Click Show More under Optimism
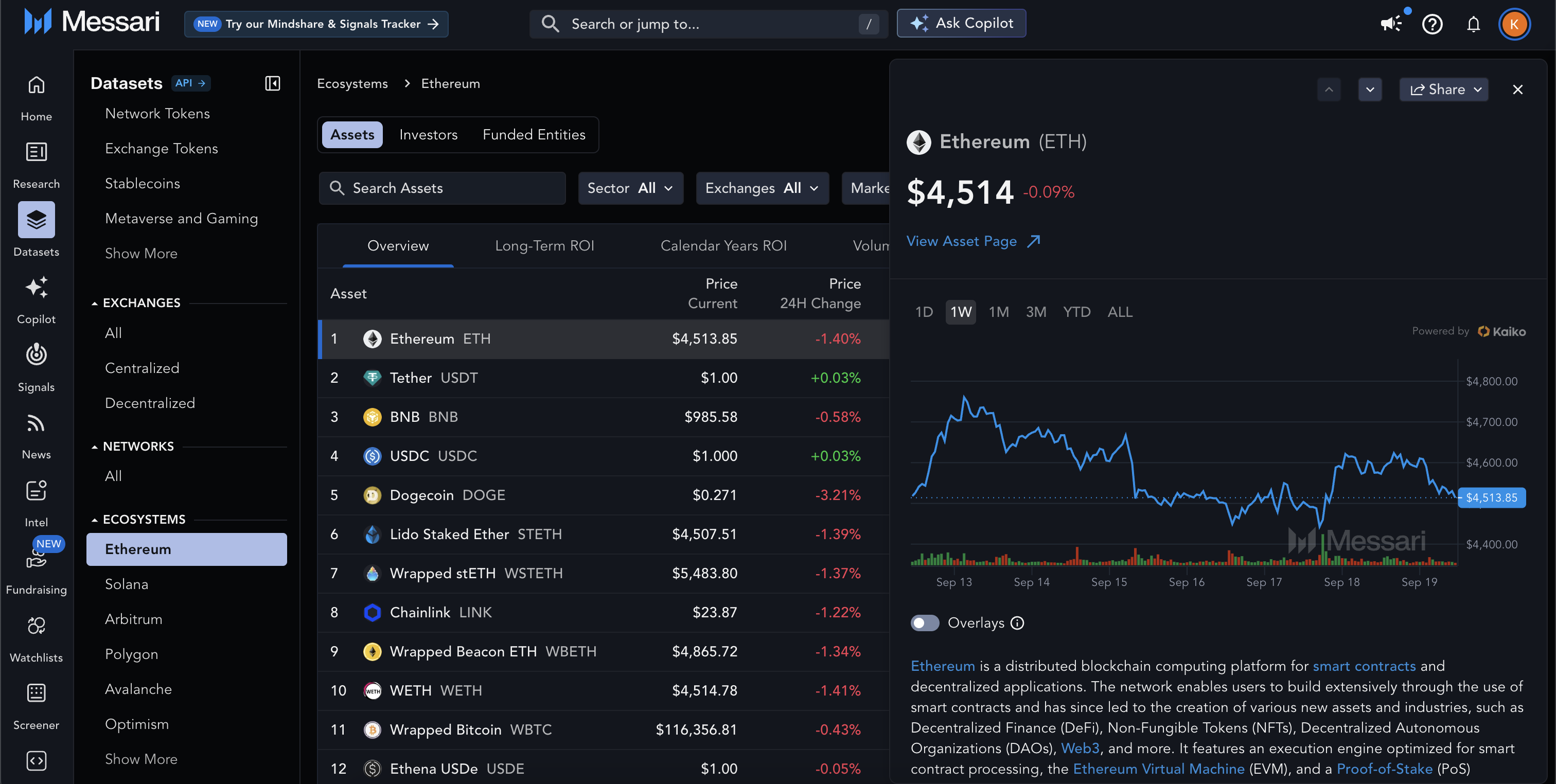This screenshot has width=1556, height=784. tap(141, 759)
